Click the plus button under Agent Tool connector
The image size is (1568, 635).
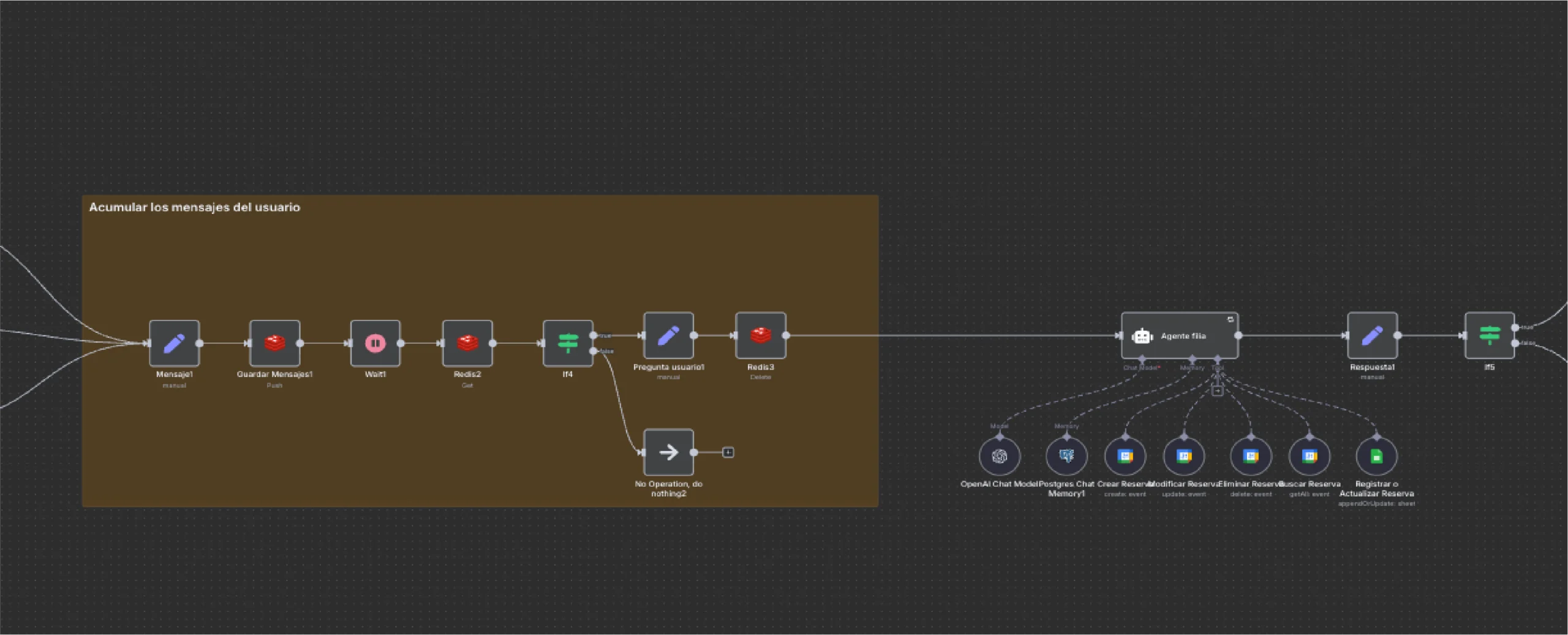point(1217,391)
